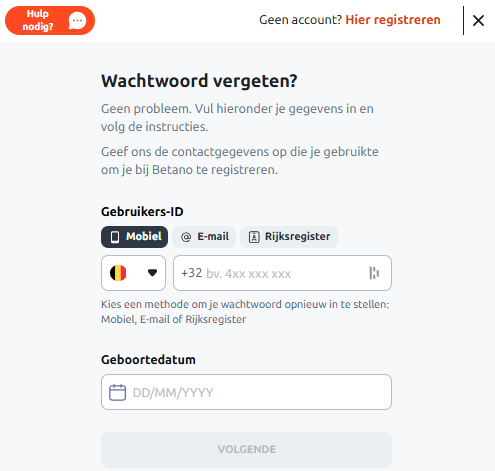Viewport: 495px width, 471px height.
Task: Expand the country code dropdown arrow
Action: (x=152, y=273)
